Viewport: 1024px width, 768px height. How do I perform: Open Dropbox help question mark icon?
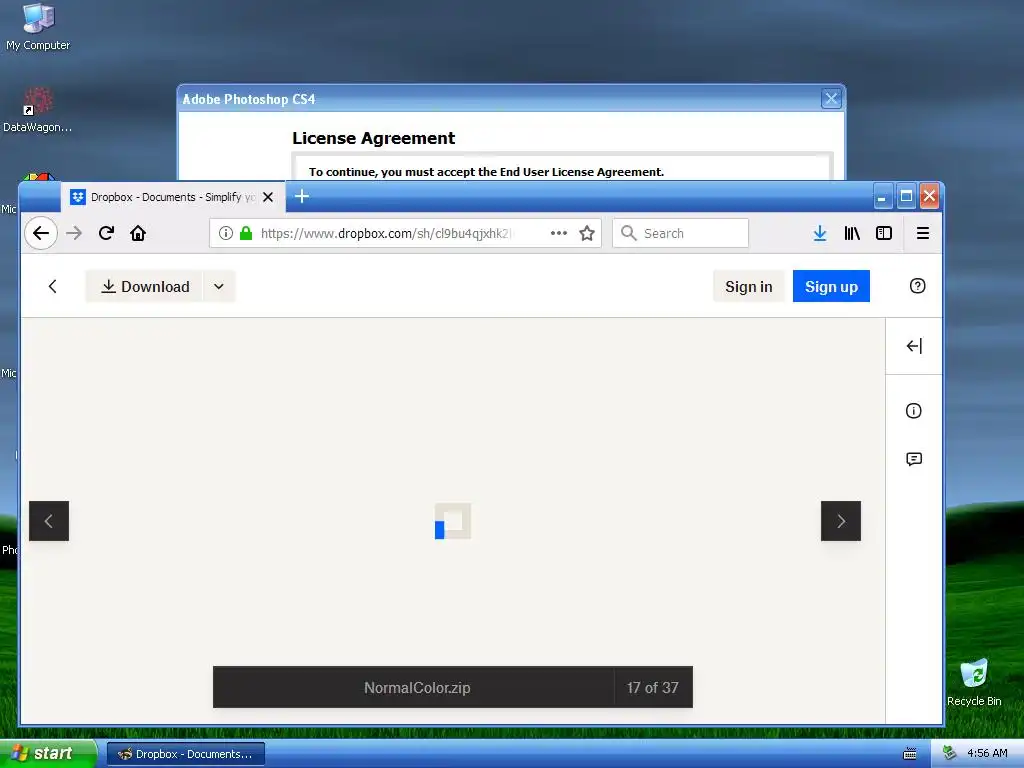[x=918, y=286]
